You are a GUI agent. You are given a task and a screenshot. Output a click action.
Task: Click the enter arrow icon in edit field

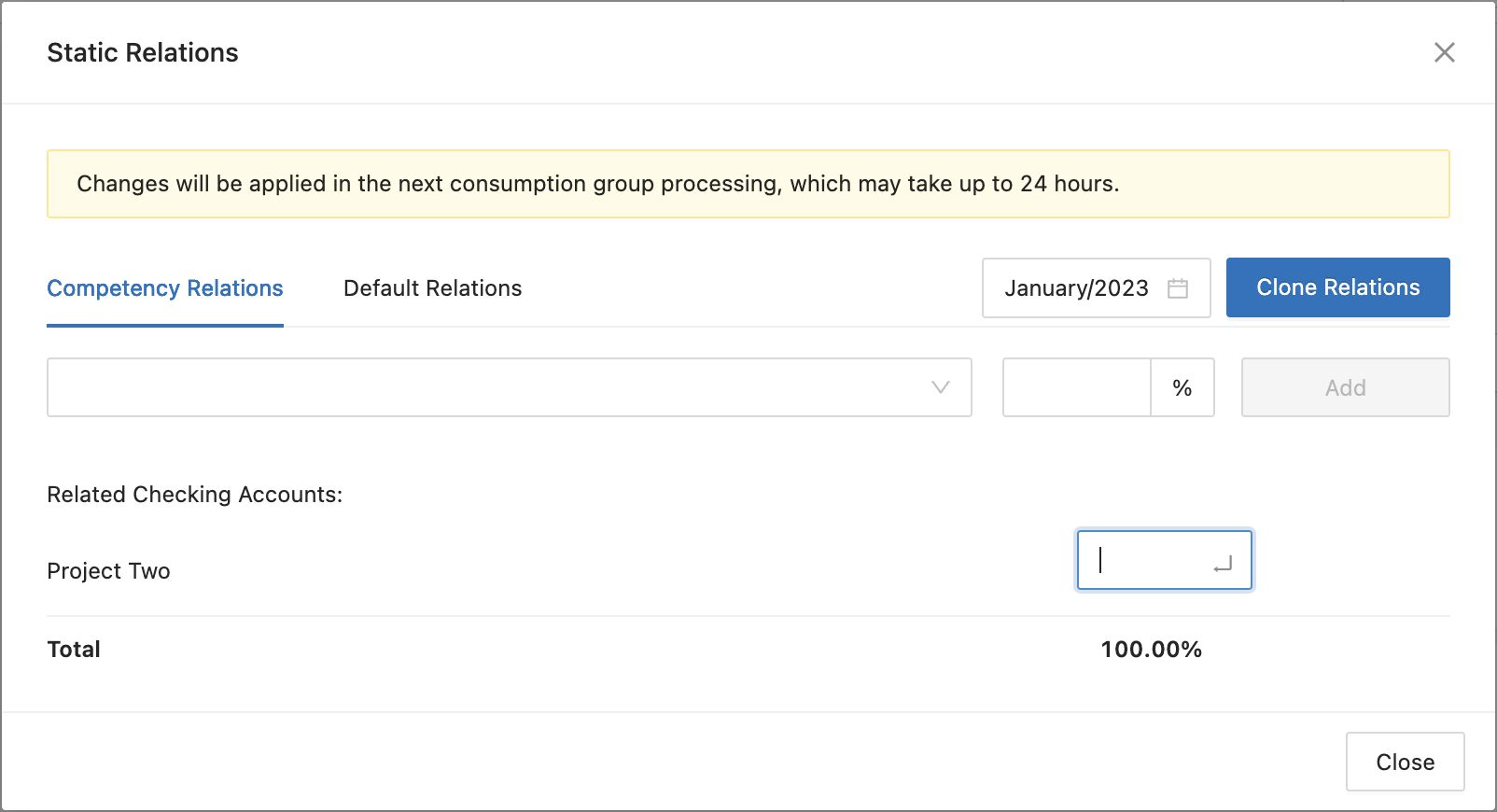pyautogui.click(x=1223, y=564)
